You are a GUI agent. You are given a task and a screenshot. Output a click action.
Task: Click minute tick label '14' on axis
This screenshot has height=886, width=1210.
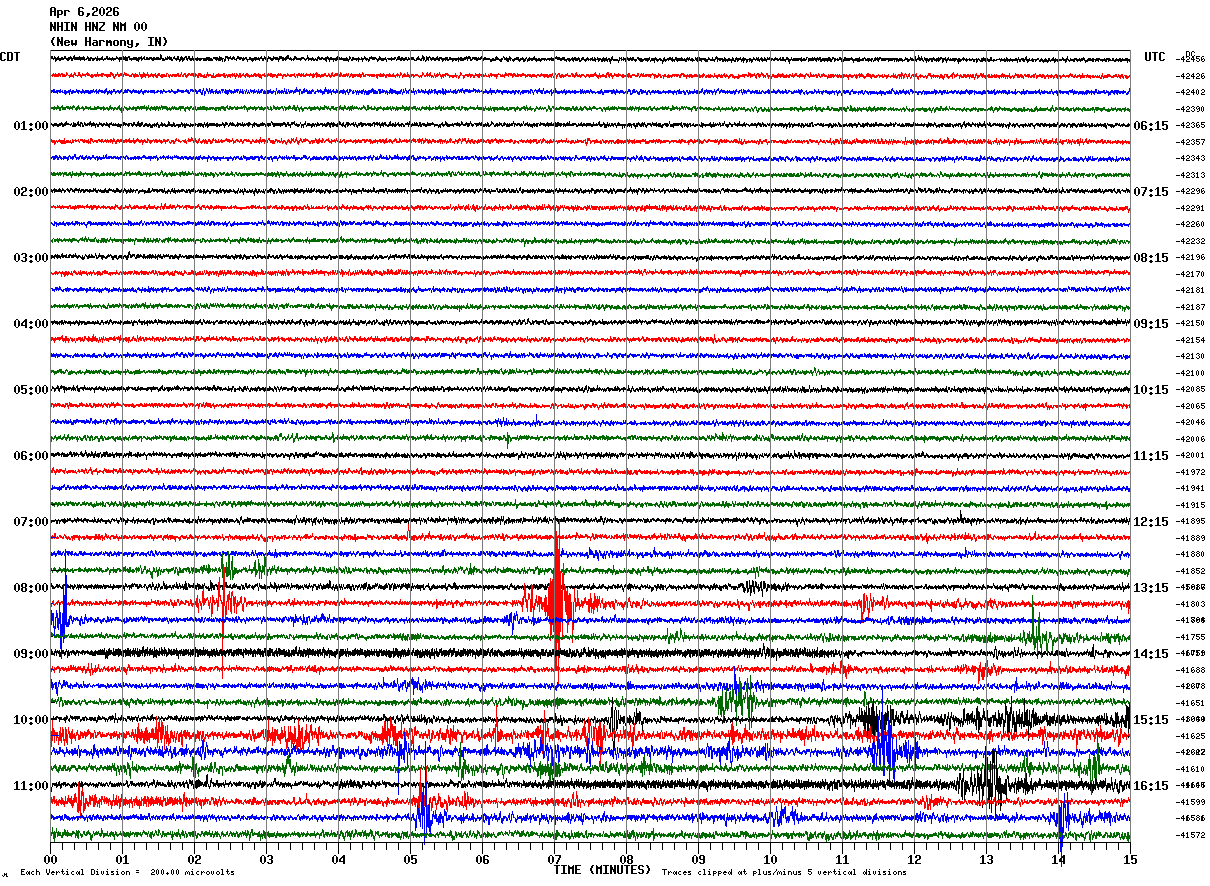pos(1058,859)
